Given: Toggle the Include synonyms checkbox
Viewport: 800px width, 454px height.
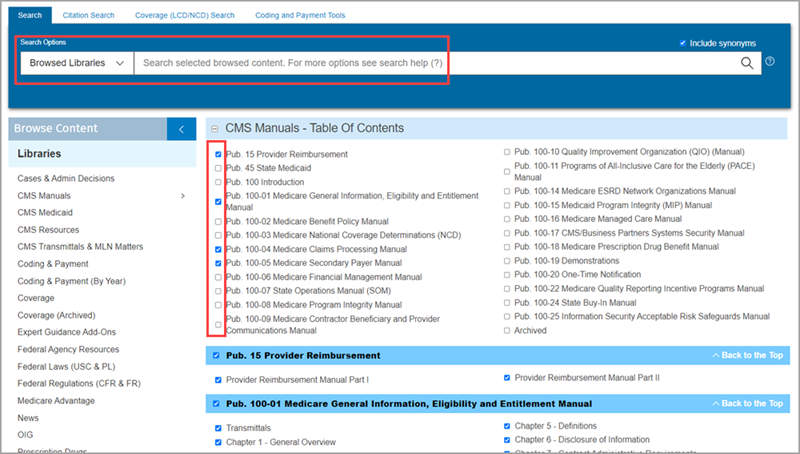Looking at the screenshot, I should coord(683,43).
